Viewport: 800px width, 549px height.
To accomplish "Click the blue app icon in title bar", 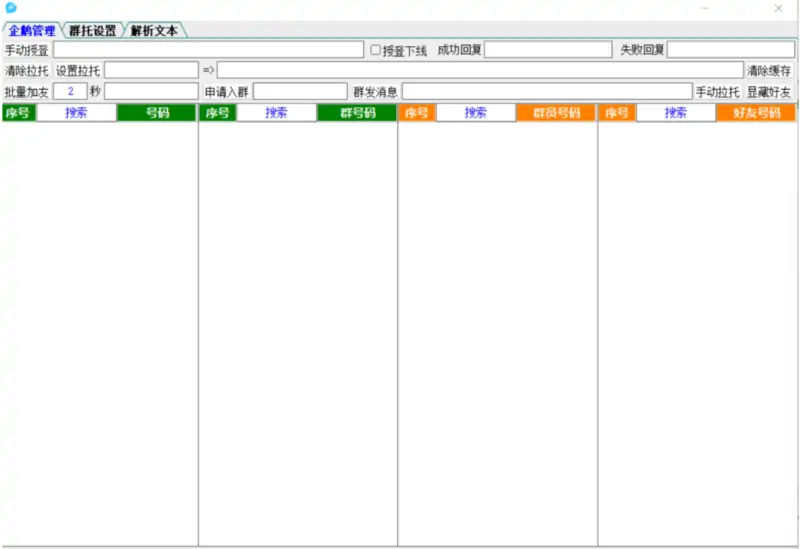I will [x=11, y=8].
